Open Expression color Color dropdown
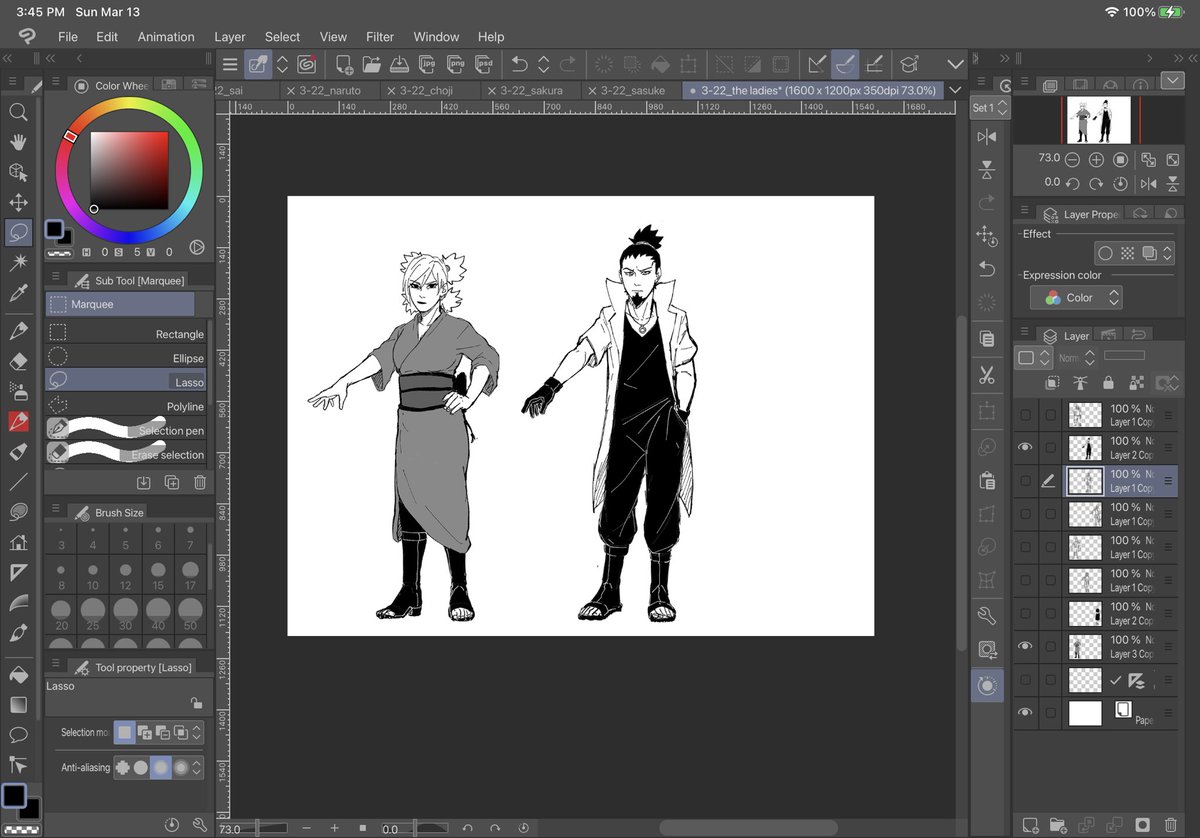The height and width of the screenshot is (838, 1200). point(1076,298)
